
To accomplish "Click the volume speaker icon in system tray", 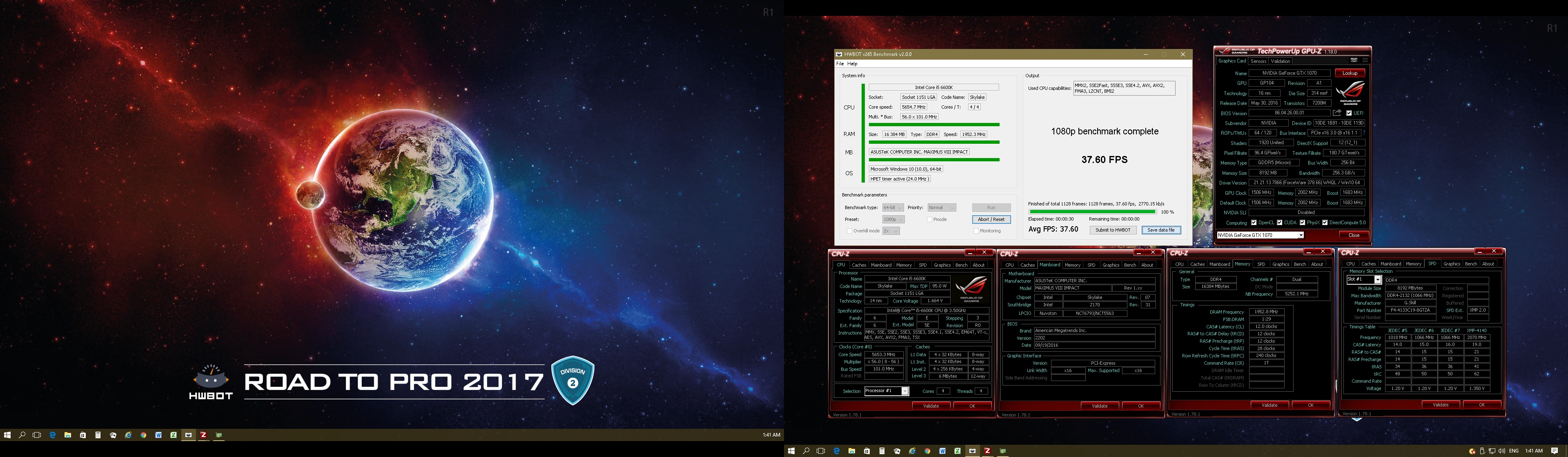I will click(1502, 451).
